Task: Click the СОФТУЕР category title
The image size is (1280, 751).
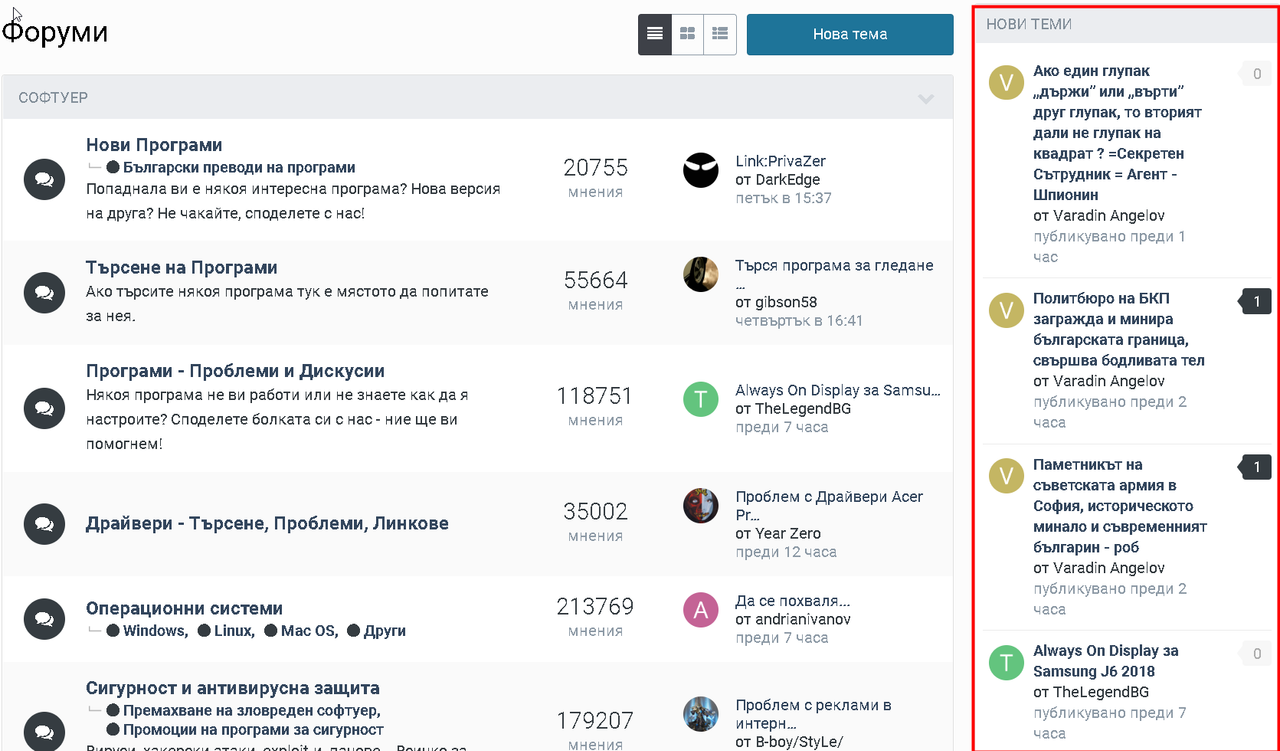Action: 53,98
